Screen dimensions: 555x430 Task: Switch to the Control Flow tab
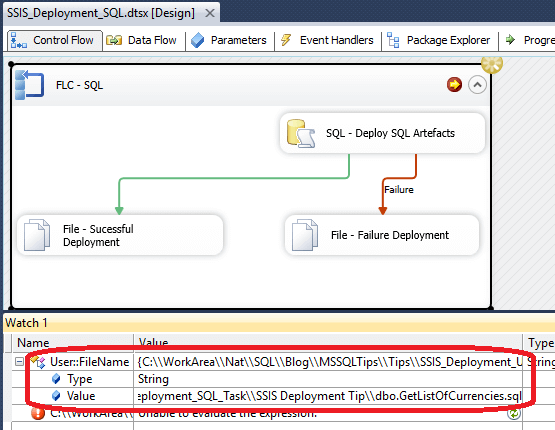click(55, 40)
